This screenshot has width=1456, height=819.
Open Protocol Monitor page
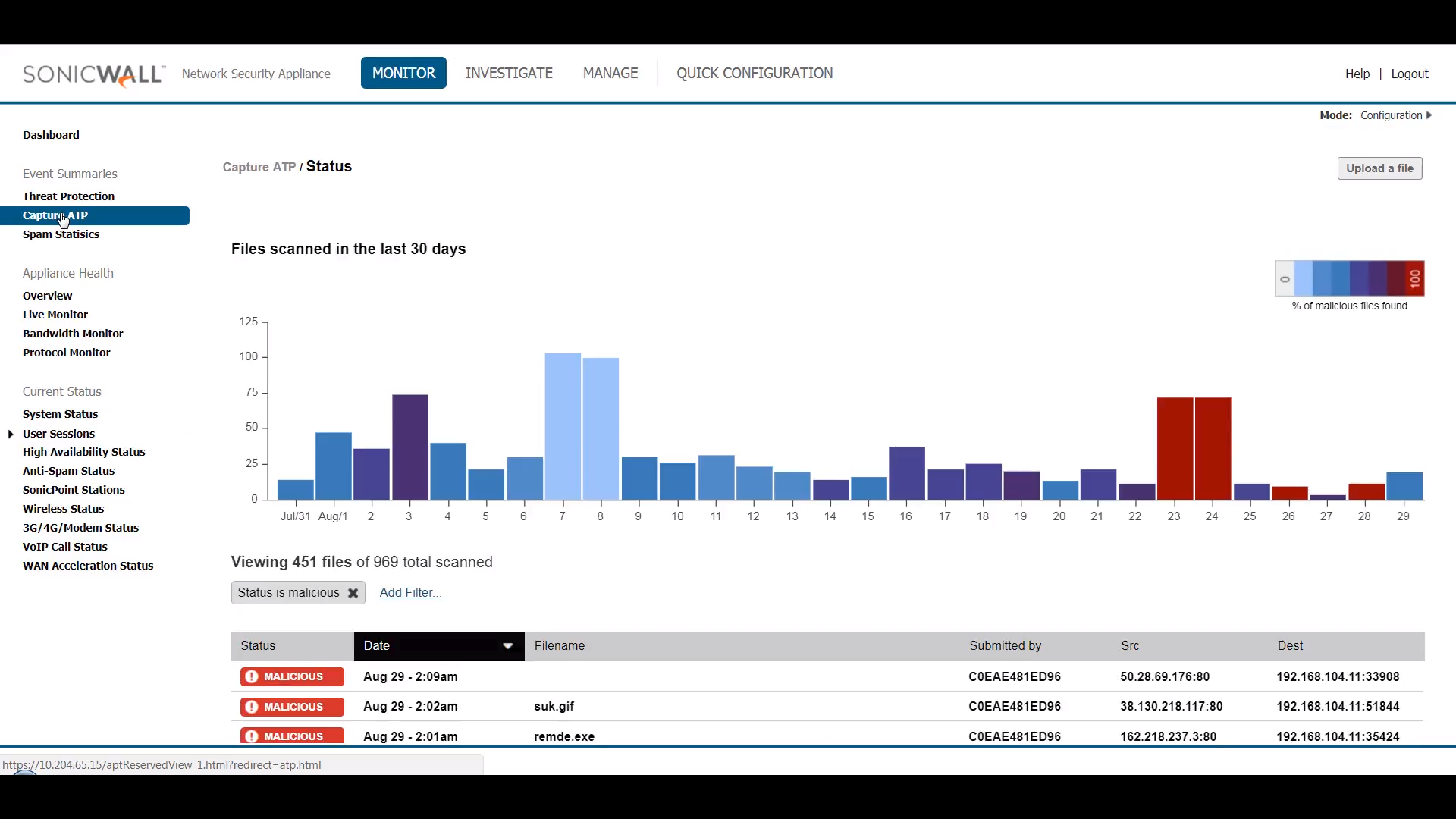point(67,353)
